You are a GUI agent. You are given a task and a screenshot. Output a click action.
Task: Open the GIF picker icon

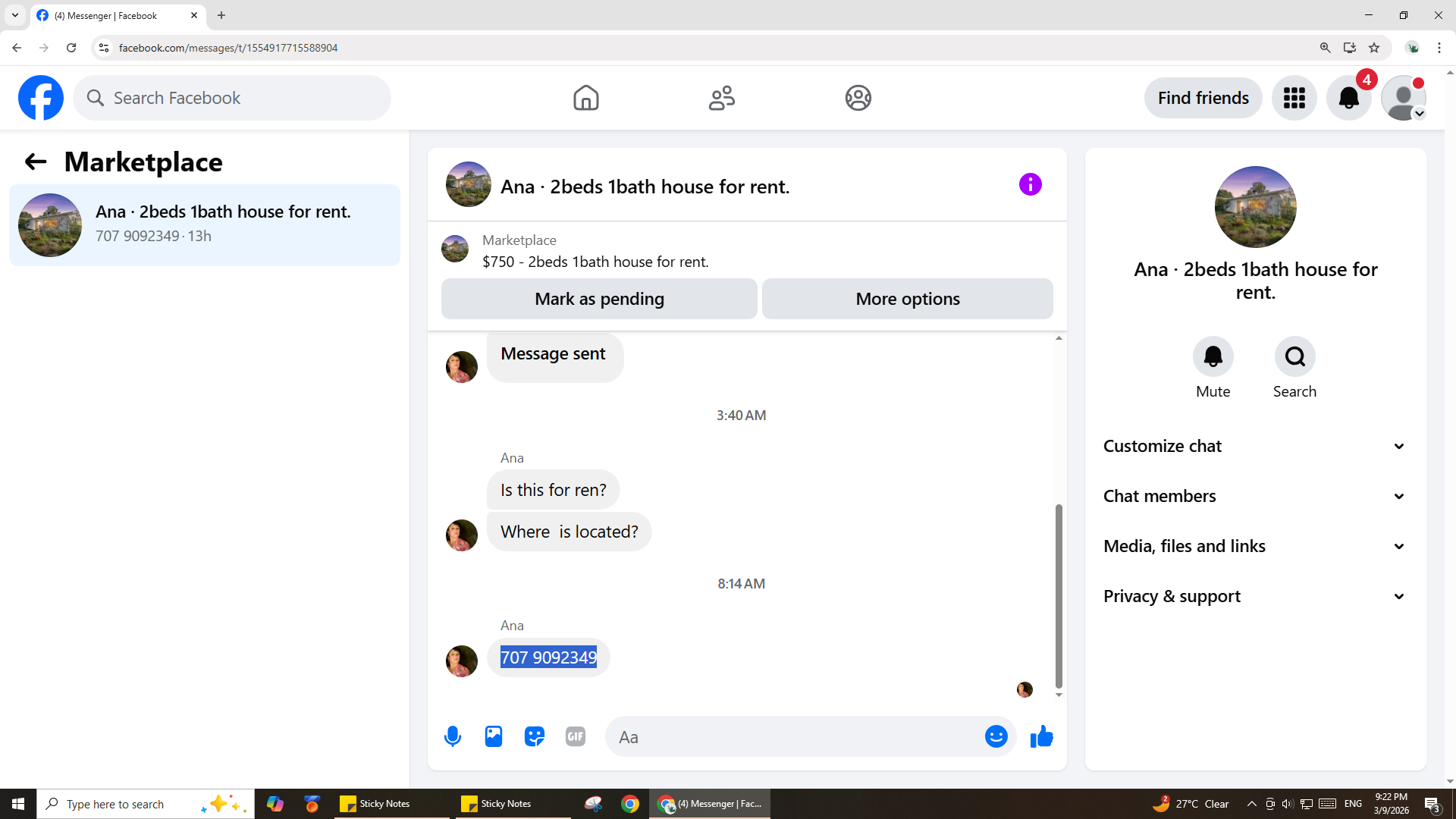(x=576, y=736)
